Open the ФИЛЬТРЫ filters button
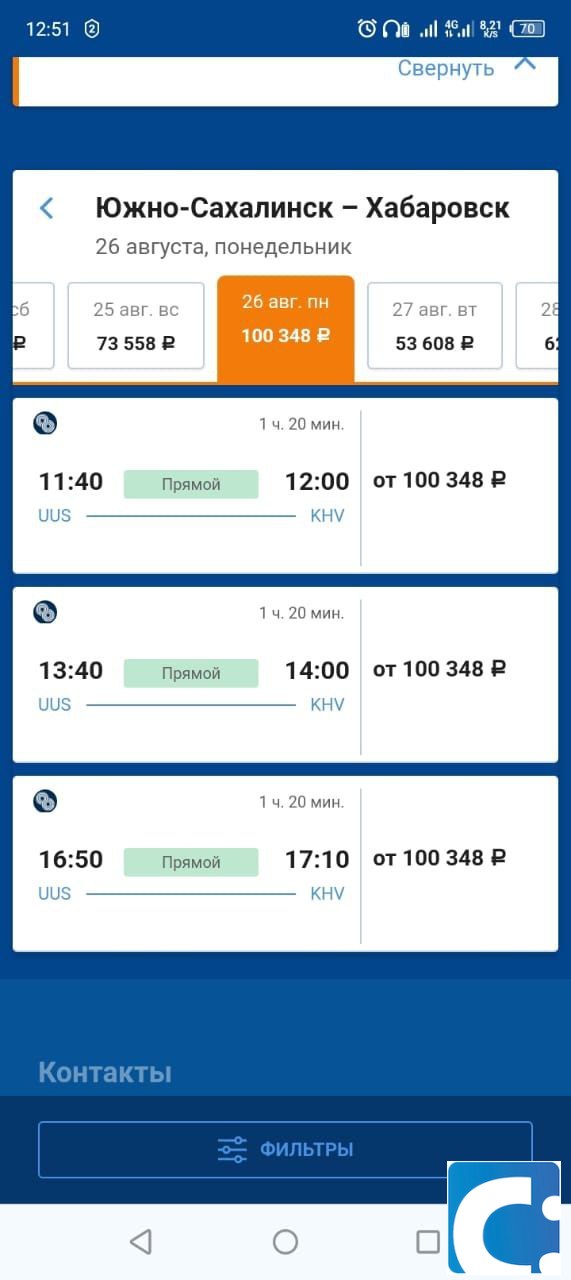 pos(285,1150)
